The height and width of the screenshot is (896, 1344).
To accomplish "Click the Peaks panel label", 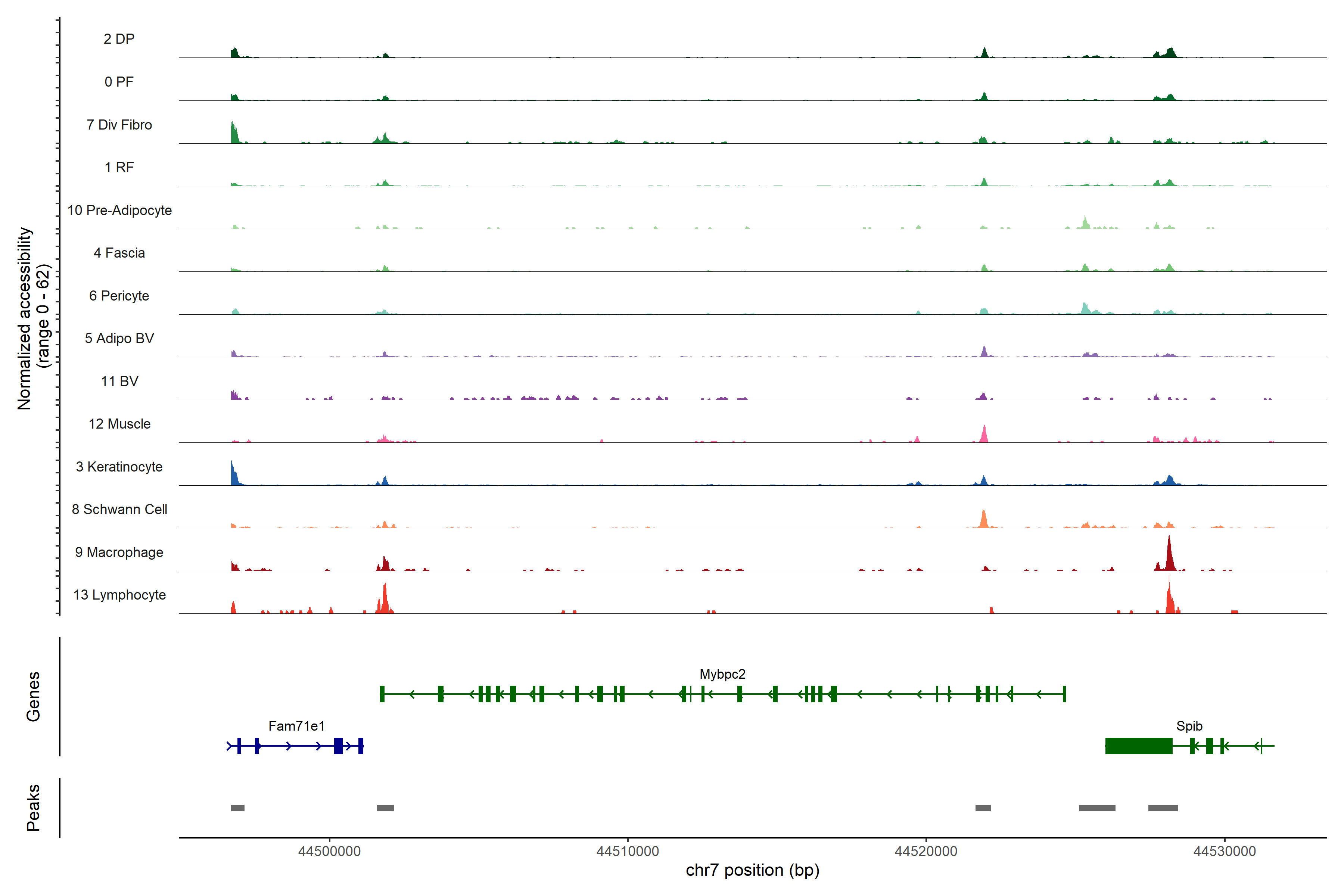I will pyautogui.click(x=33, y=808).
